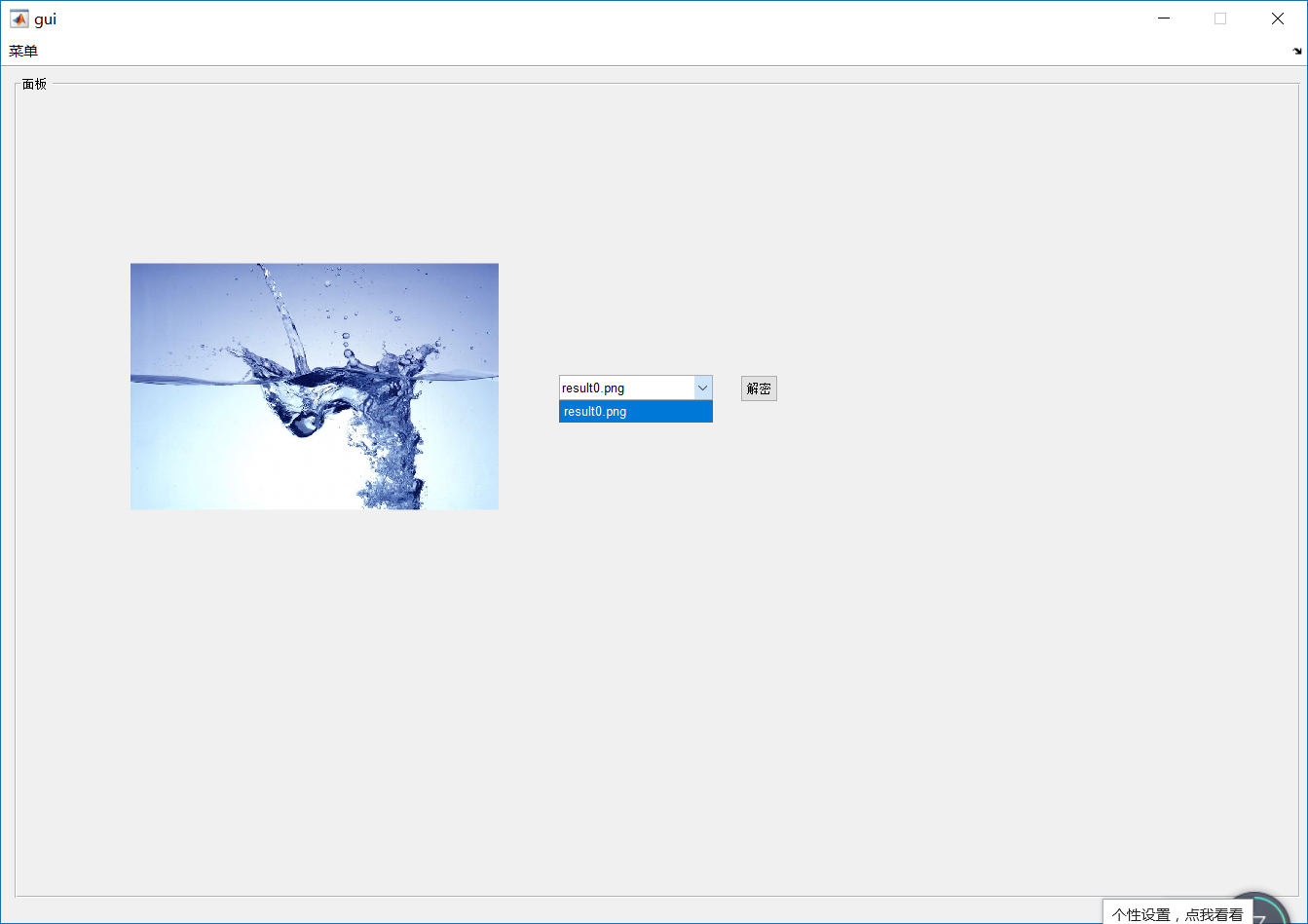Minimize the gui window
Viewport: 1308px width, 924px height.
click(1163, 18)
